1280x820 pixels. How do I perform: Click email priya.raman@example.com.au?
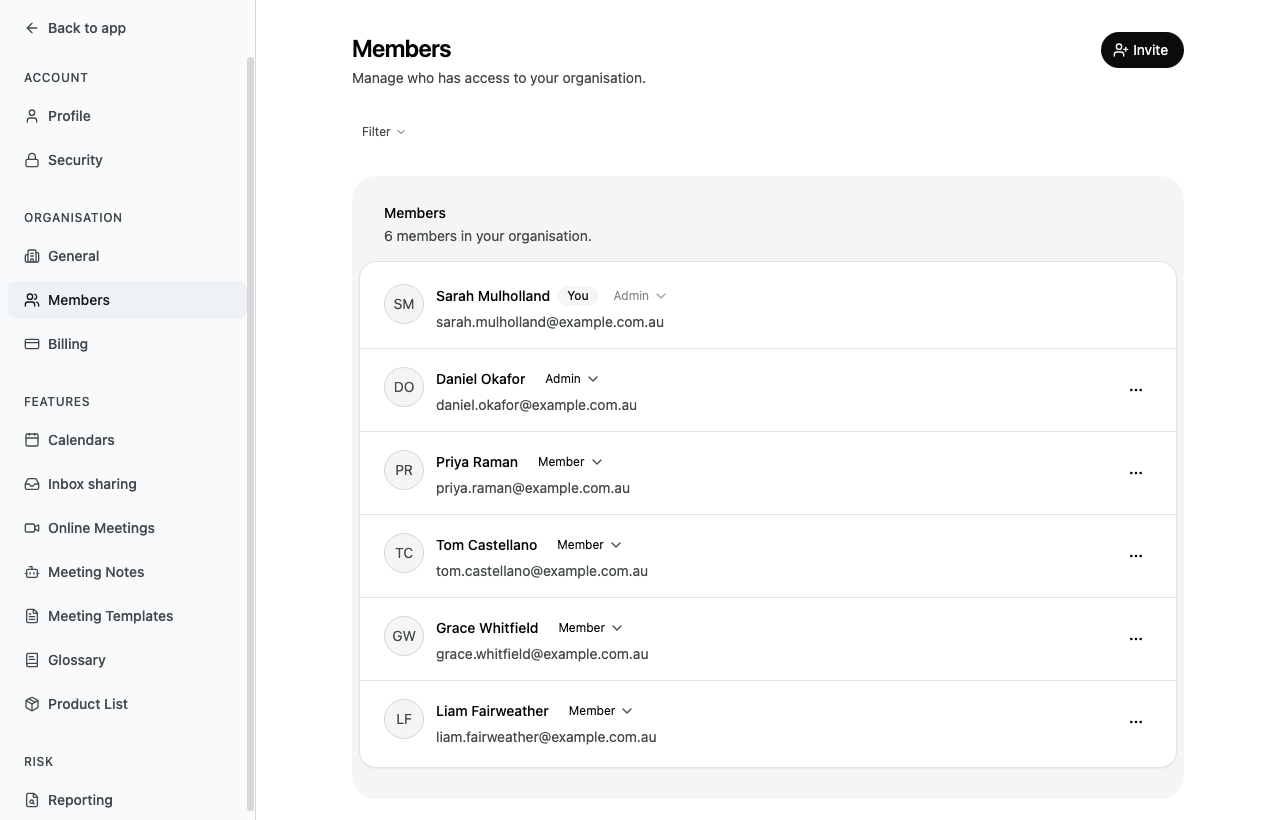pyautogui.click(x=533, y=488)
